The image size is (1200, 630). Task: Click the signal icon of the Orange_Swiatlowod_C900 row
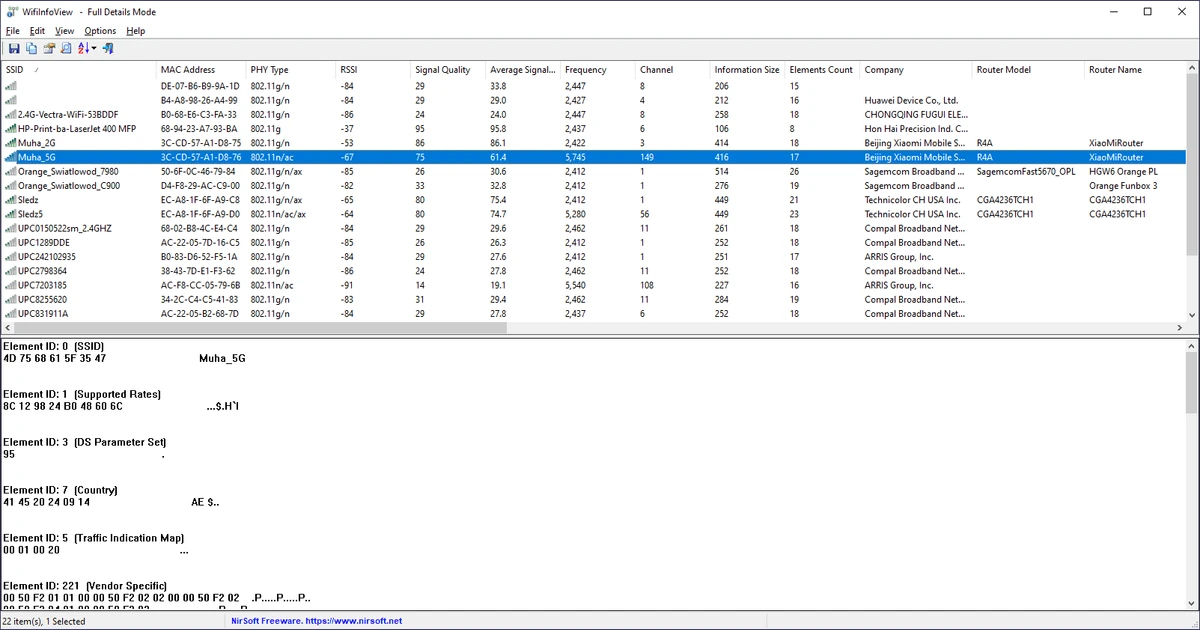coord(10,186)
